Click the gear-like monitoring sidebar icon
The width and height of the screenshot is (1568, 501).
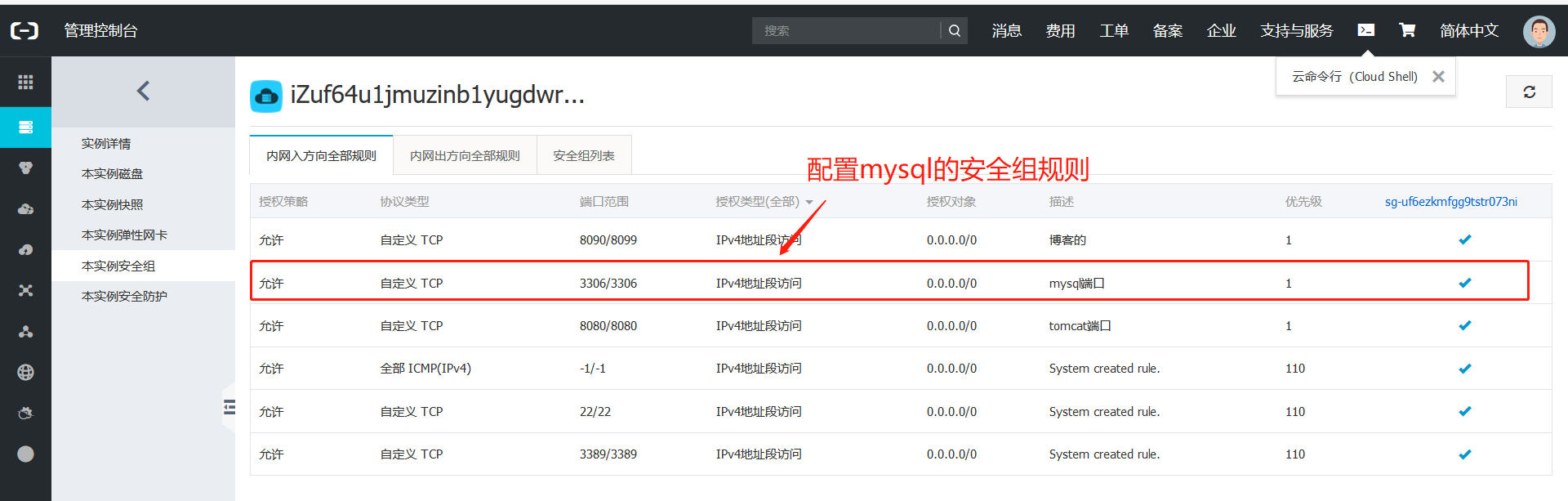point(25,413)
